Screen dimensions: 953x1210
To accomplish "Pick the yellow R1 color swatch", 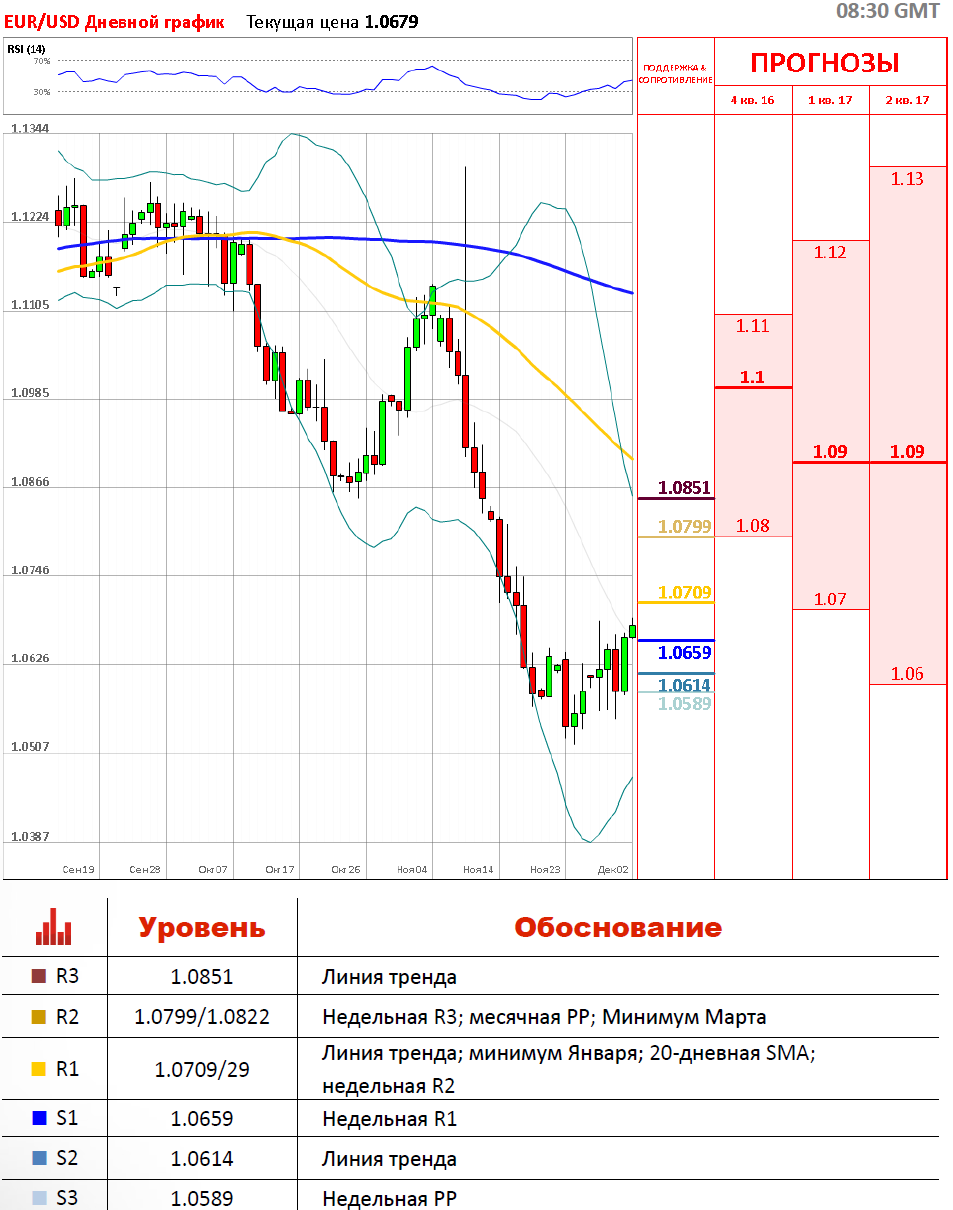I will (x=39, y=1068).
